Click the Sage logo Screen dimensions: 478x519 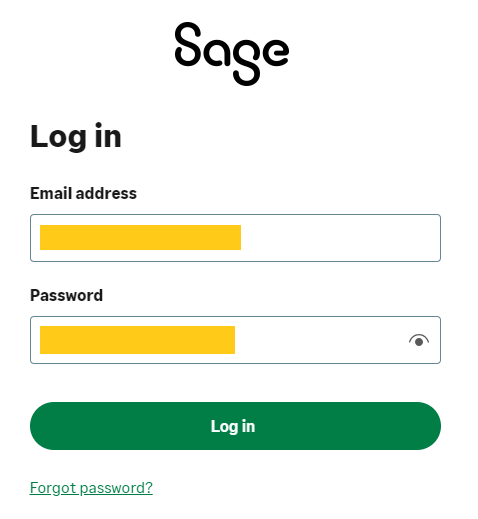(232, 54)
